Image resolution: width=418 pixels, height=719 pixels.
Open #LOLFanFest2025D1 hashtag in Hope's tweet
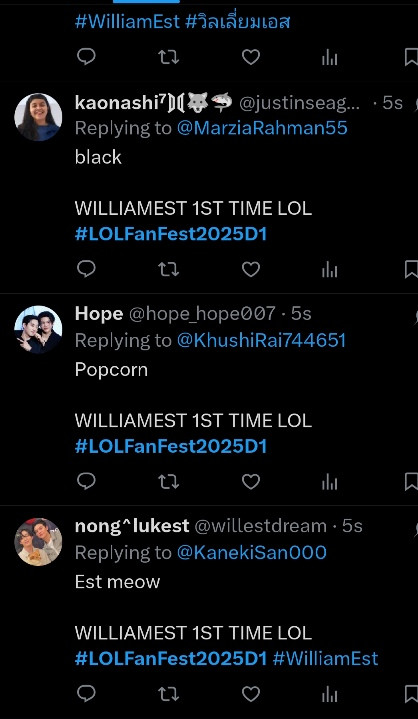point(171,447)
